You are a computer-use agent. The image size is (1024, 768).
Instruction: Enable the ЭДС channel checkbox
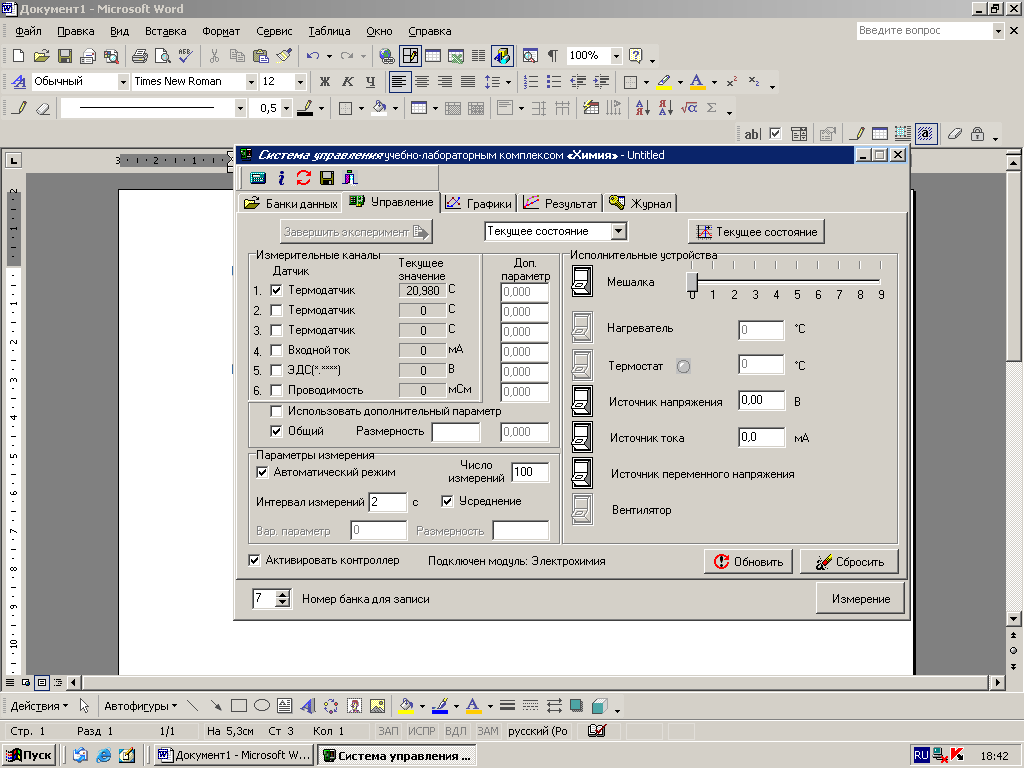pyautogui.click(x=276, y=370)
